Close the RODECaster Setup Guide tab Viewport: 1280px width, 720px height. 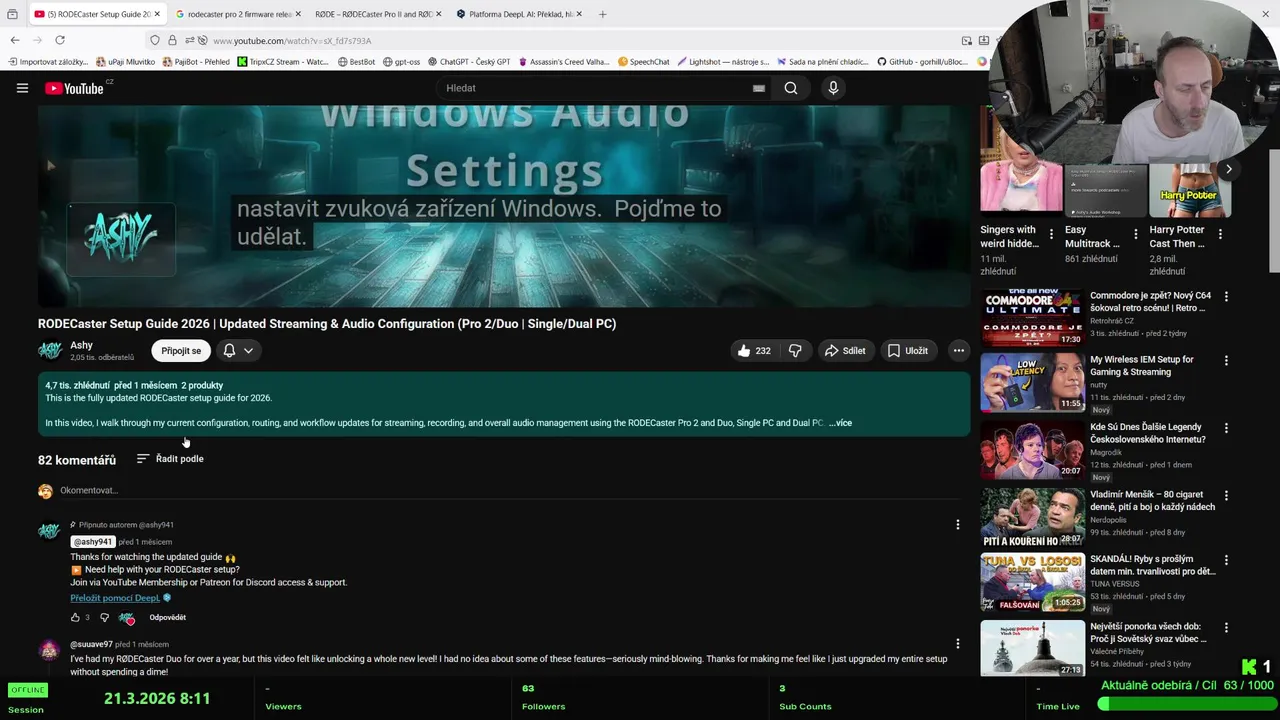157,14
